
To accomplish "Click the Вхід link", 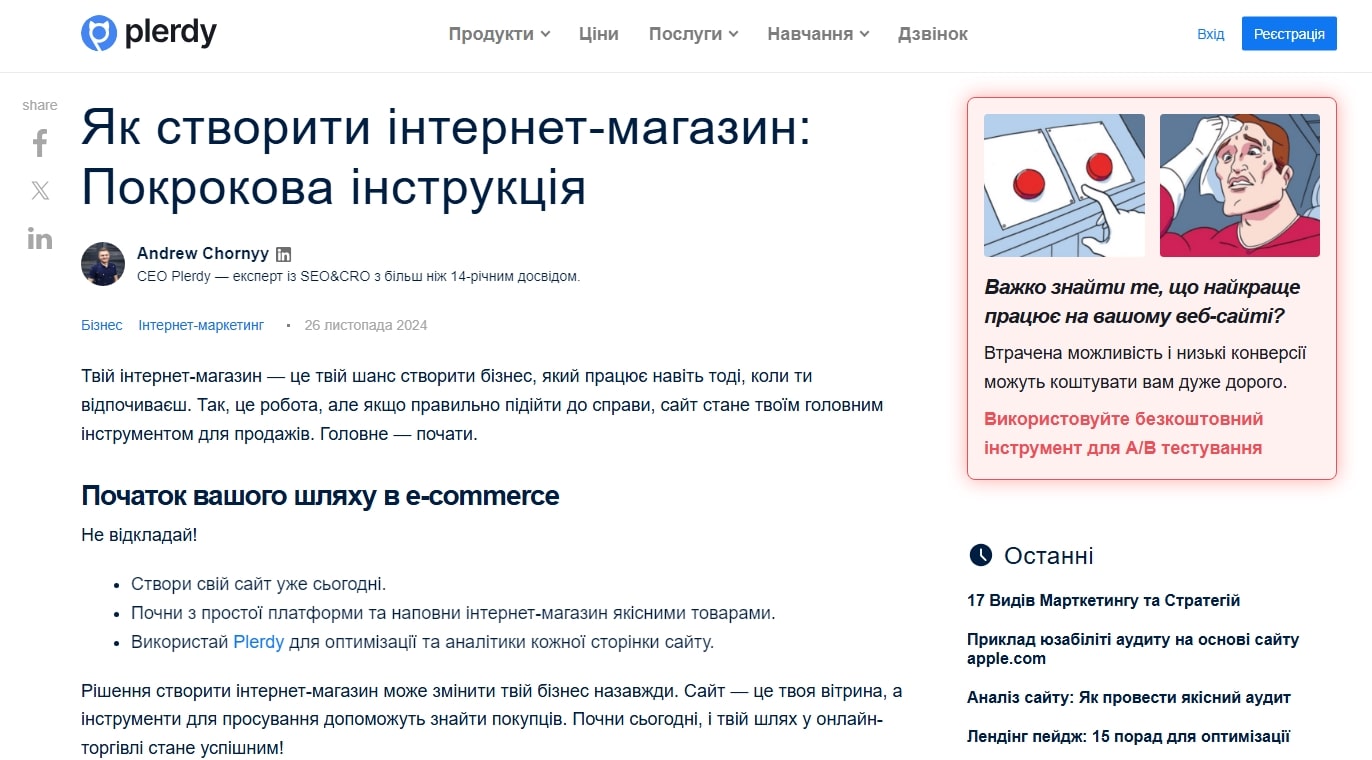I will click(1210, 33).
